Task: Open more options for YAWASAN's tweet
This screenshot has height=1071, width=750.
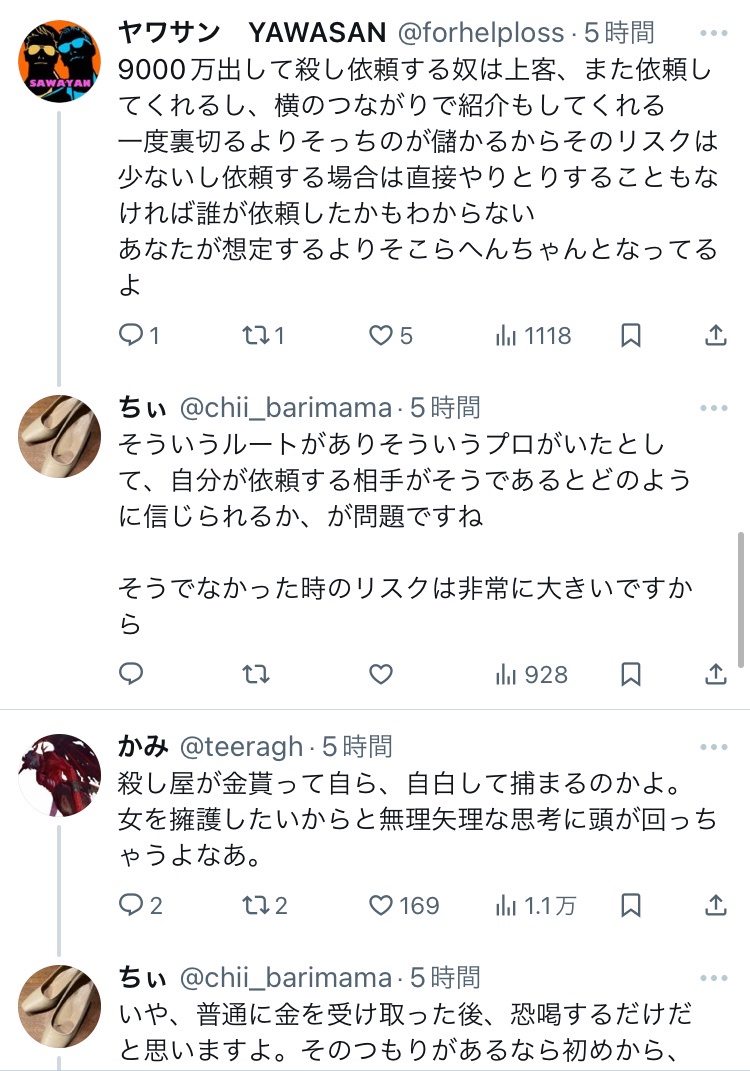Action: [714, 34]
